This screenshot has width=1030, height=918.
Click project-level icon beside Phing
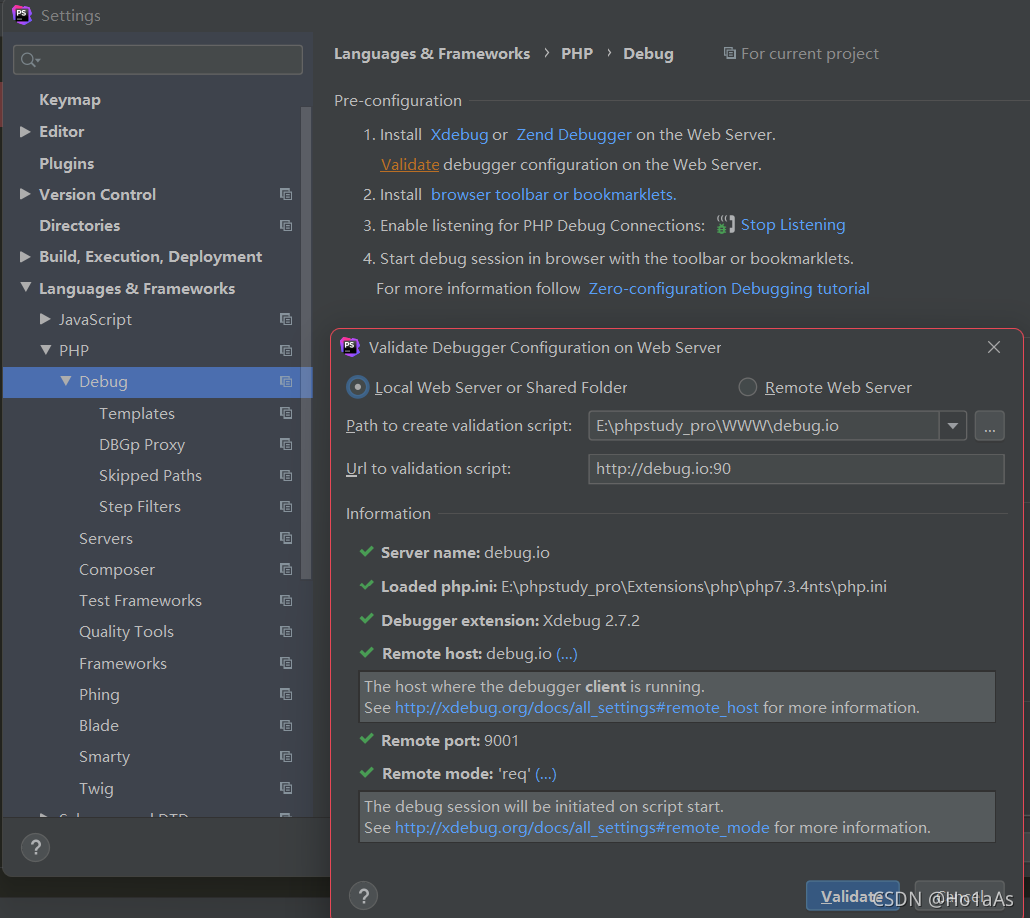point(286,694)
